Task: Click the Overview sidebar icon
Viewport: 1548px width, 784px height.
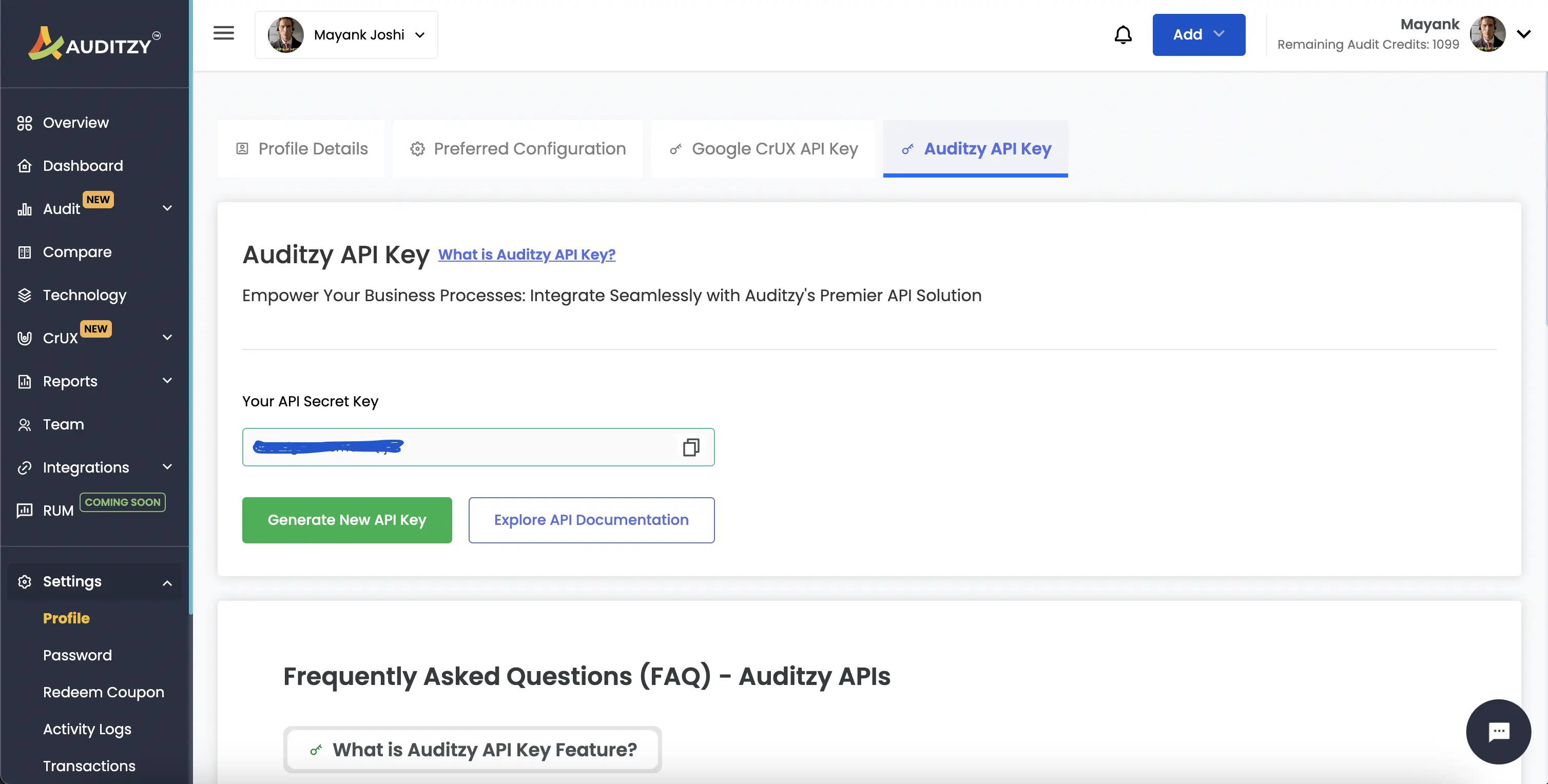Action: coord(25,123)
